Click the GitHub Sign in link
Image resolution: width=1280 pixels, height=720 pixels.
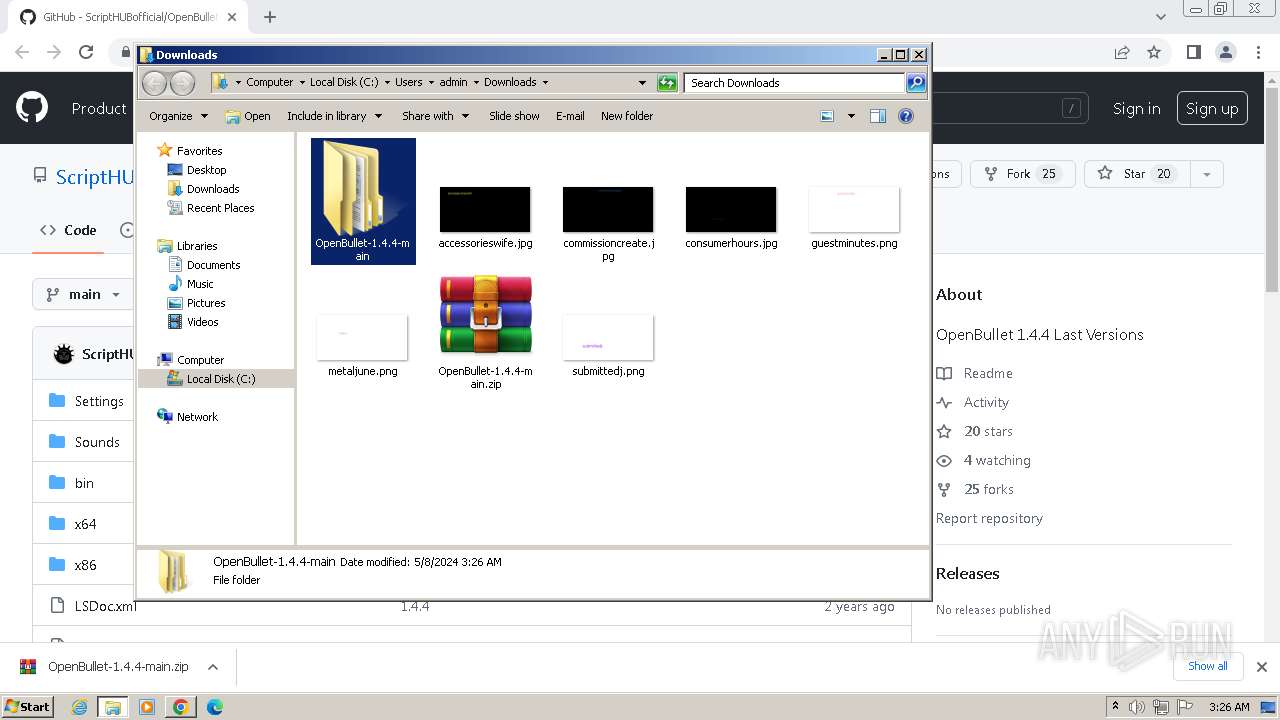click(1137, 108)
